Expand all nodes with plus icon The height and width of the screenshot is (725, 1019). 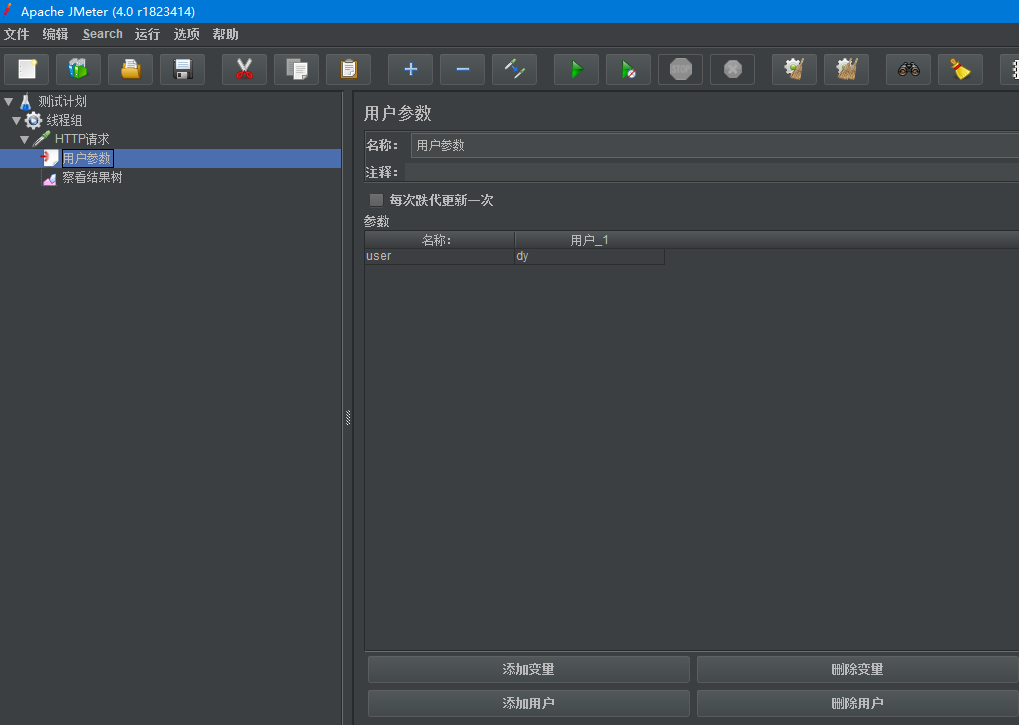[x=410, y=69]
